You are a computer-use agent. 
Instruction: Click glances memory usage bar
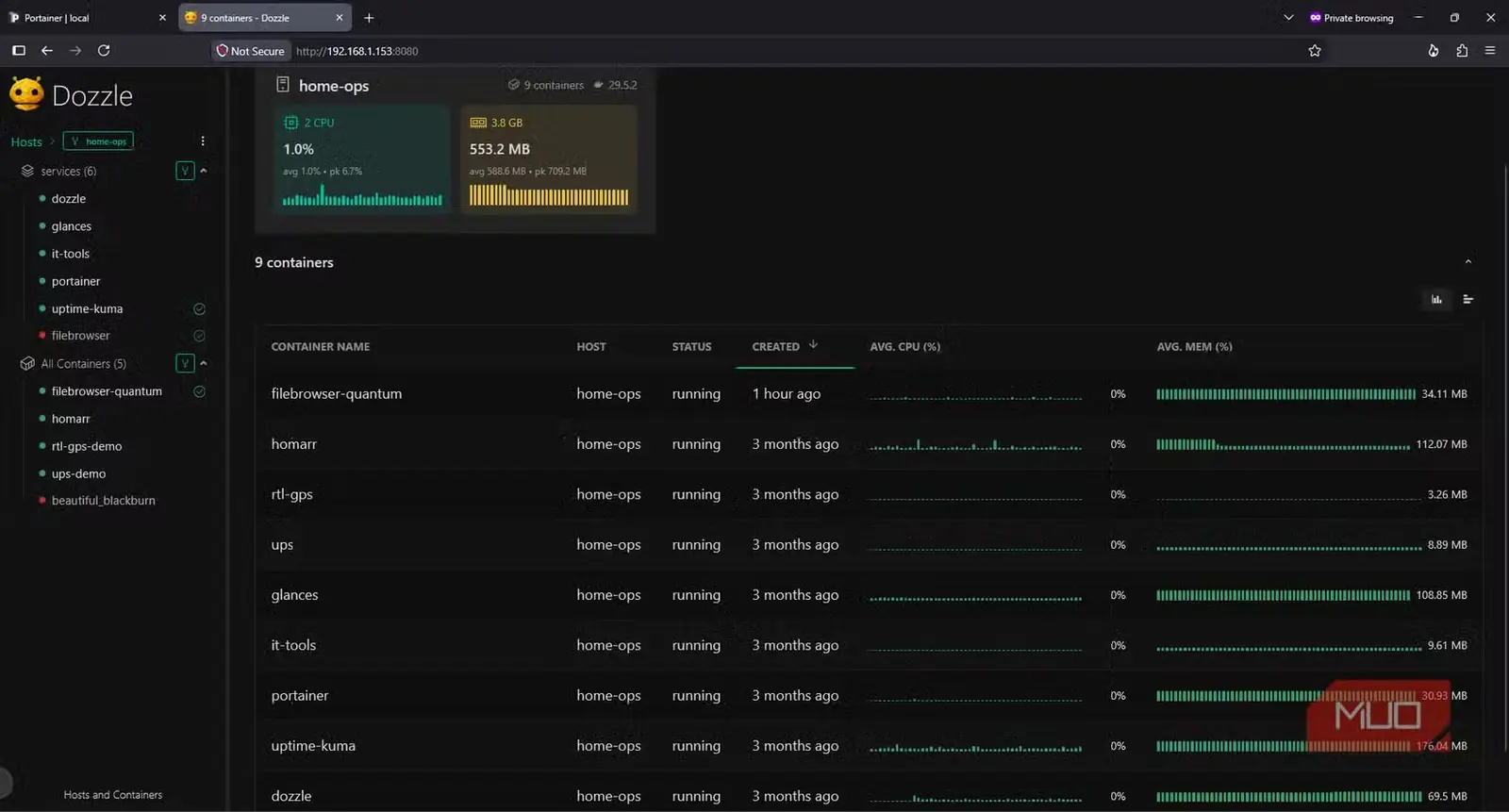(1283, 595)
